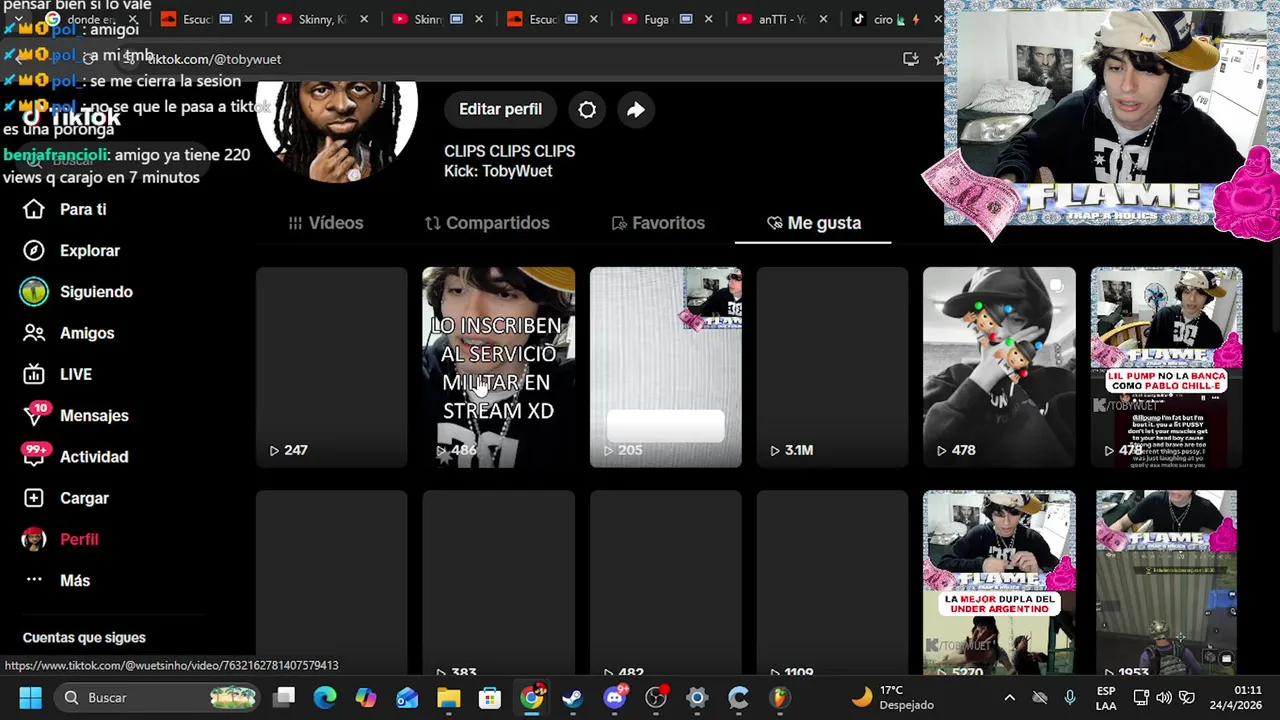Click the 'CLIPS CLIPS CLIPS' bio line
The height and width of the screenshot is (720, 1280).
pyautogui.click(x=509, y=151)
